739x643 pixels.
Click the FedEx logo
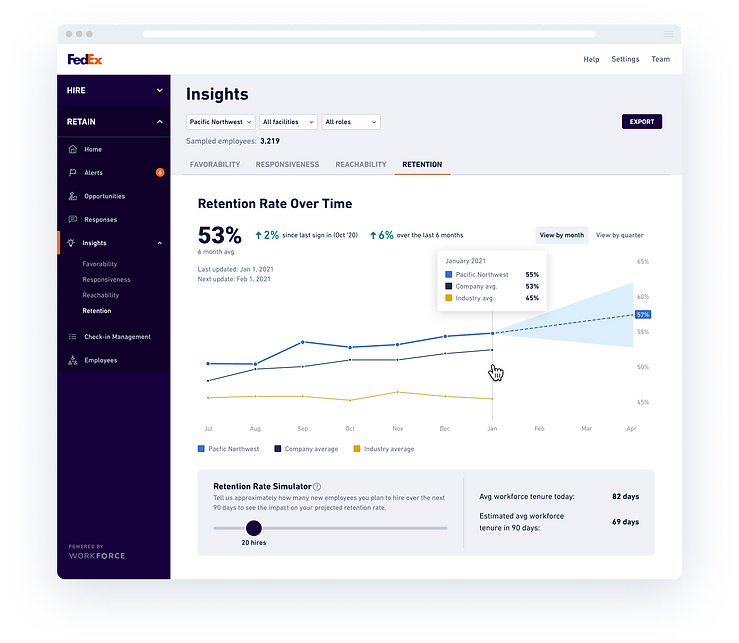[85, 59]
